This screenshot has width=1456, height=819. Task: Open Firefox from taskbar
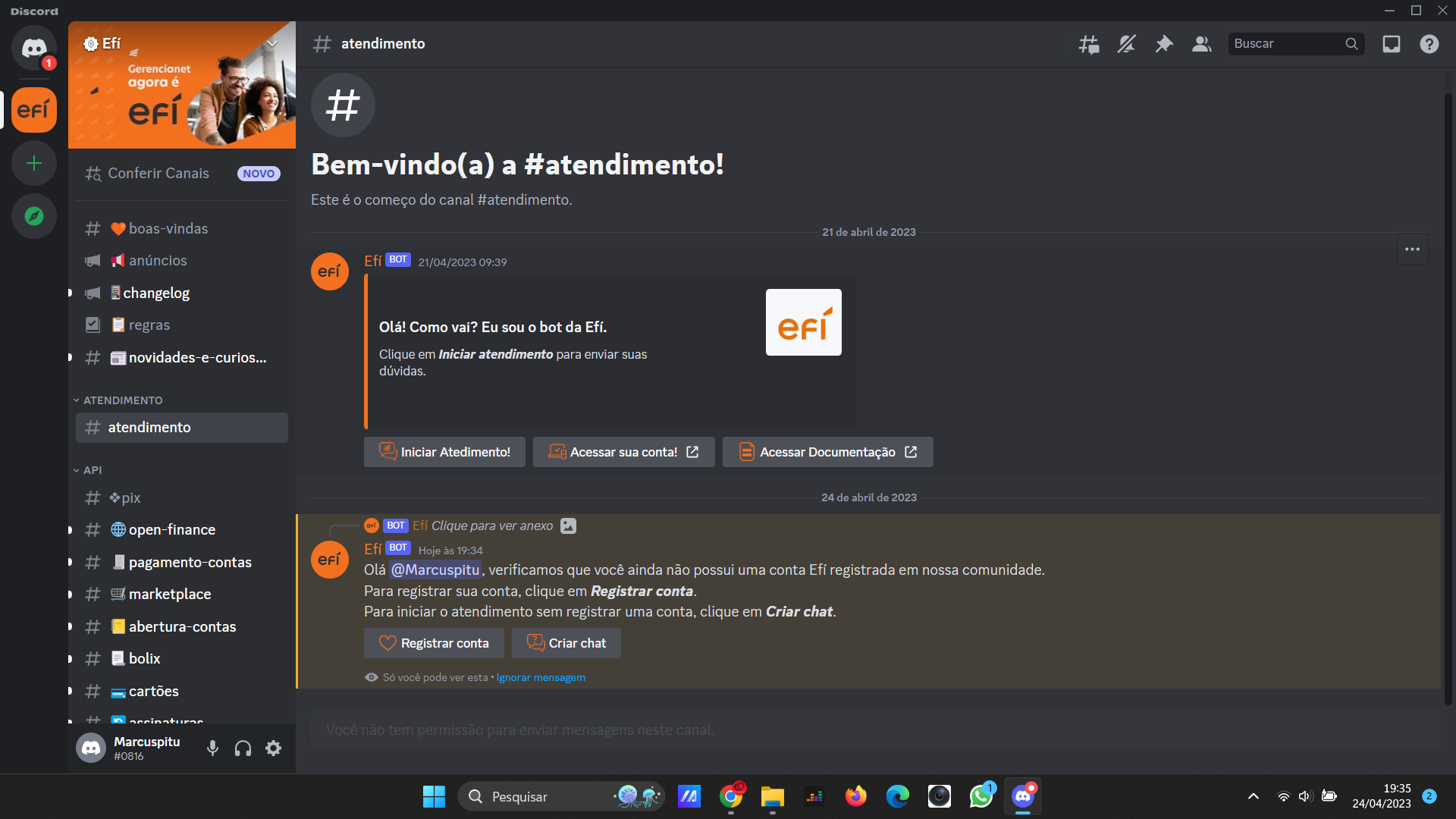(856, 796)
